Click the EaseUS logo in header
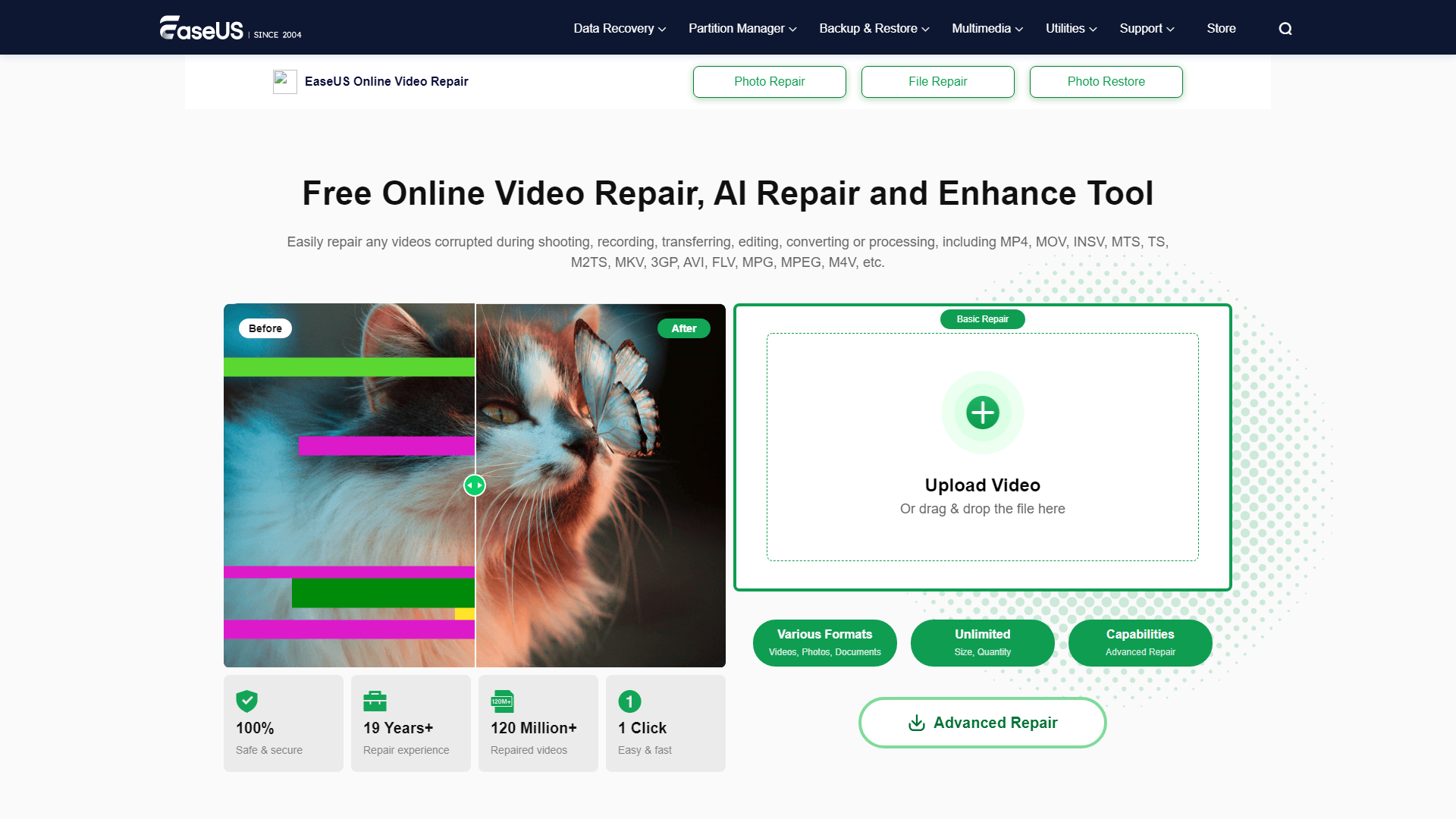The image size is (1456, 819). (x=202, y=28)
